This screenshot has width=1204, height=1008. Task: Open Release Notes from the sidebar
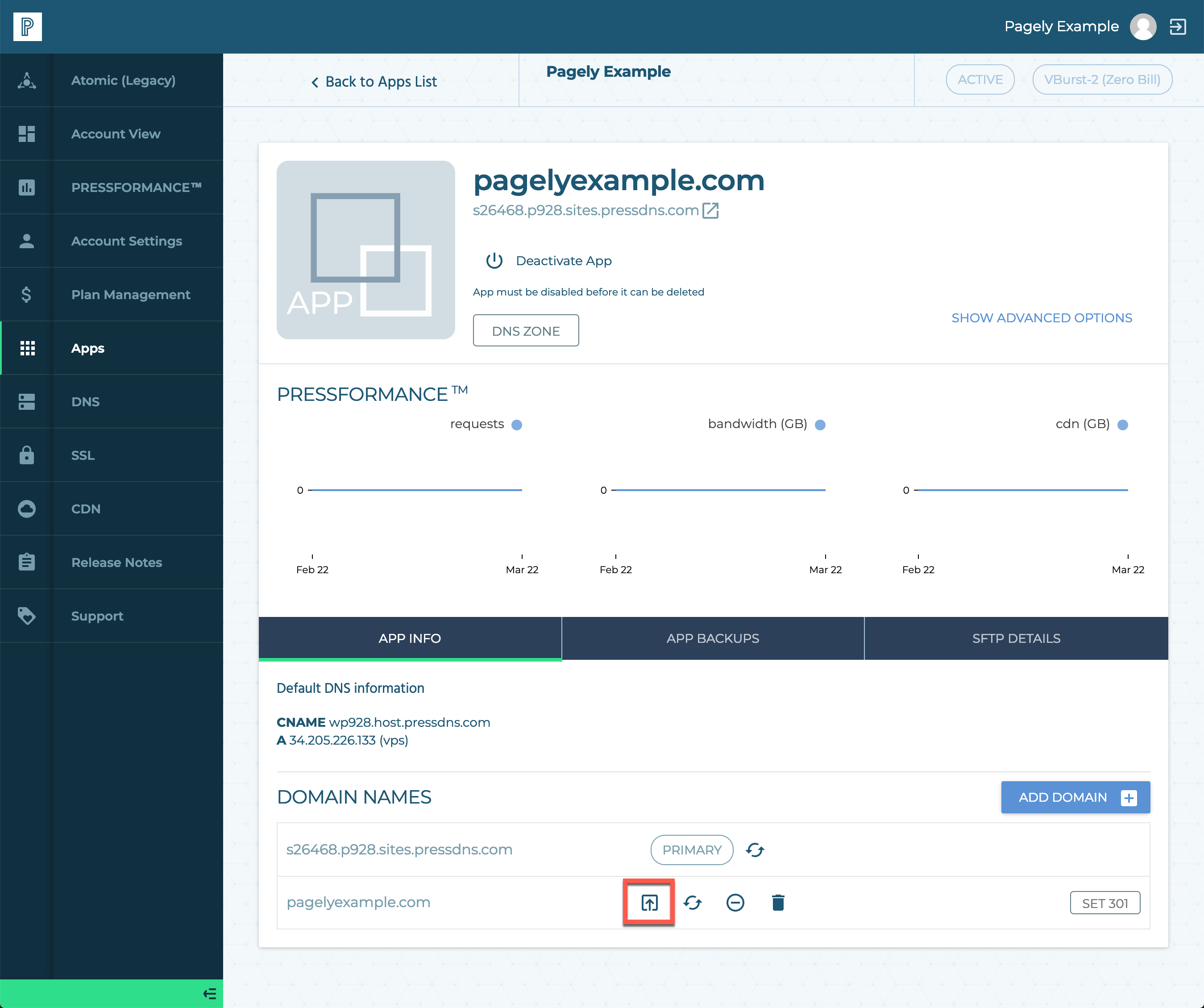click(116, 562)
